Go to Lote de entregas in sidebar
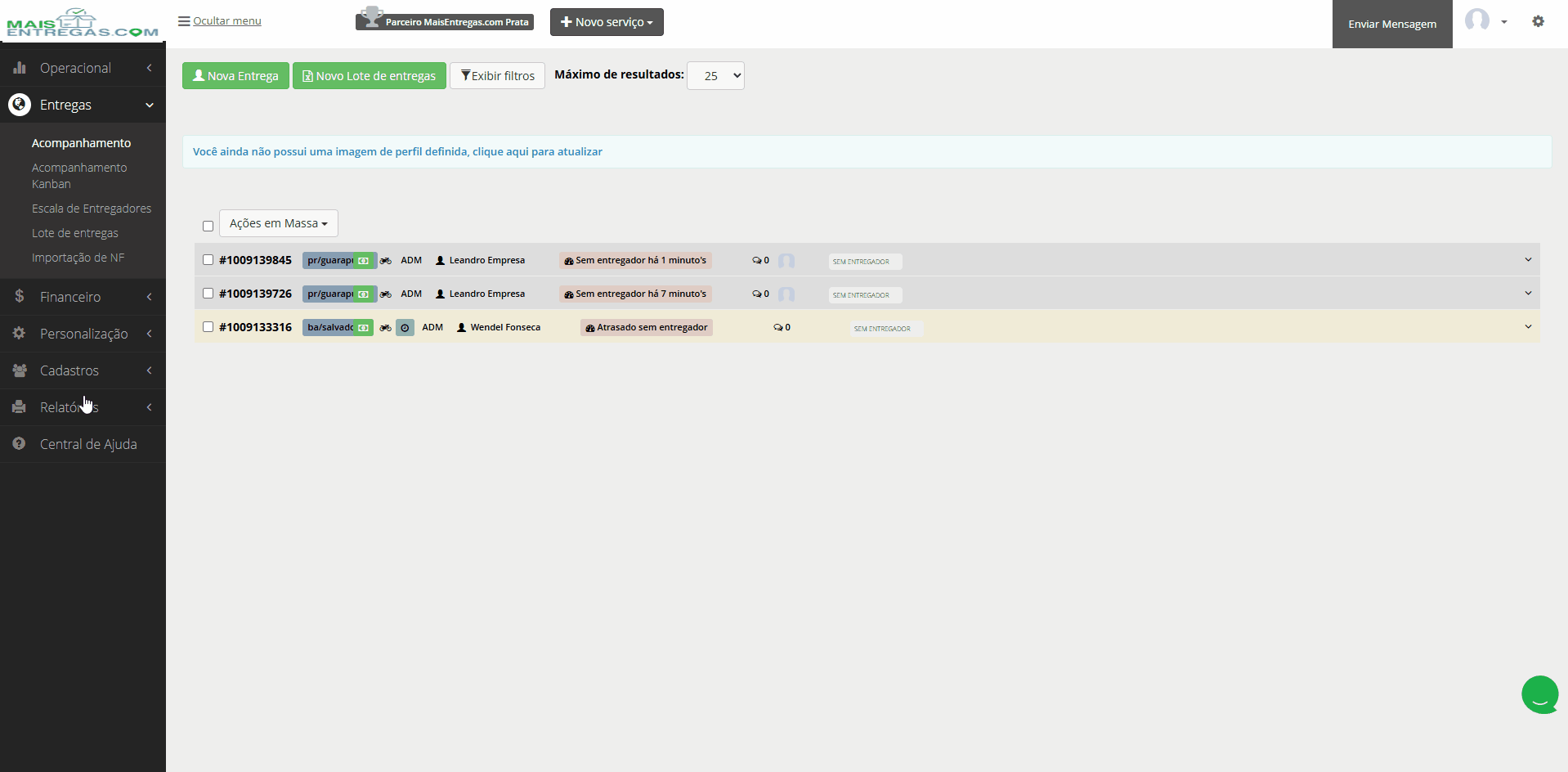1568x772 pixels. tap(75, 233)
